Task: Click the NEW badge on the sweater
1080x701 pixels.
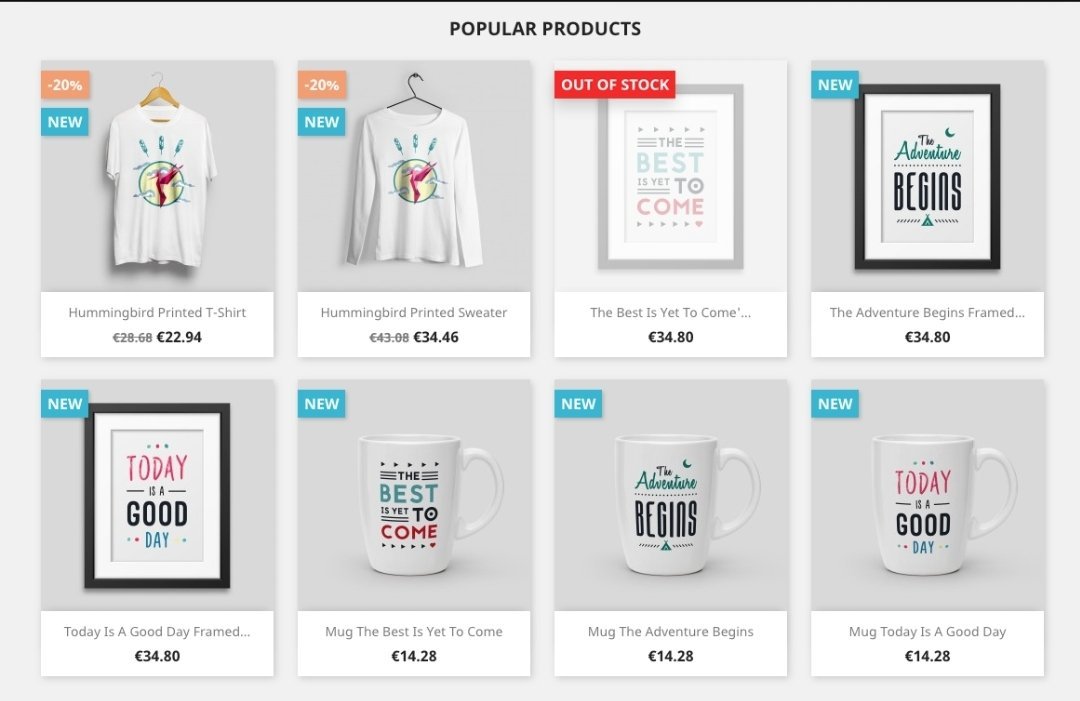Action: (x=322, y=122)
